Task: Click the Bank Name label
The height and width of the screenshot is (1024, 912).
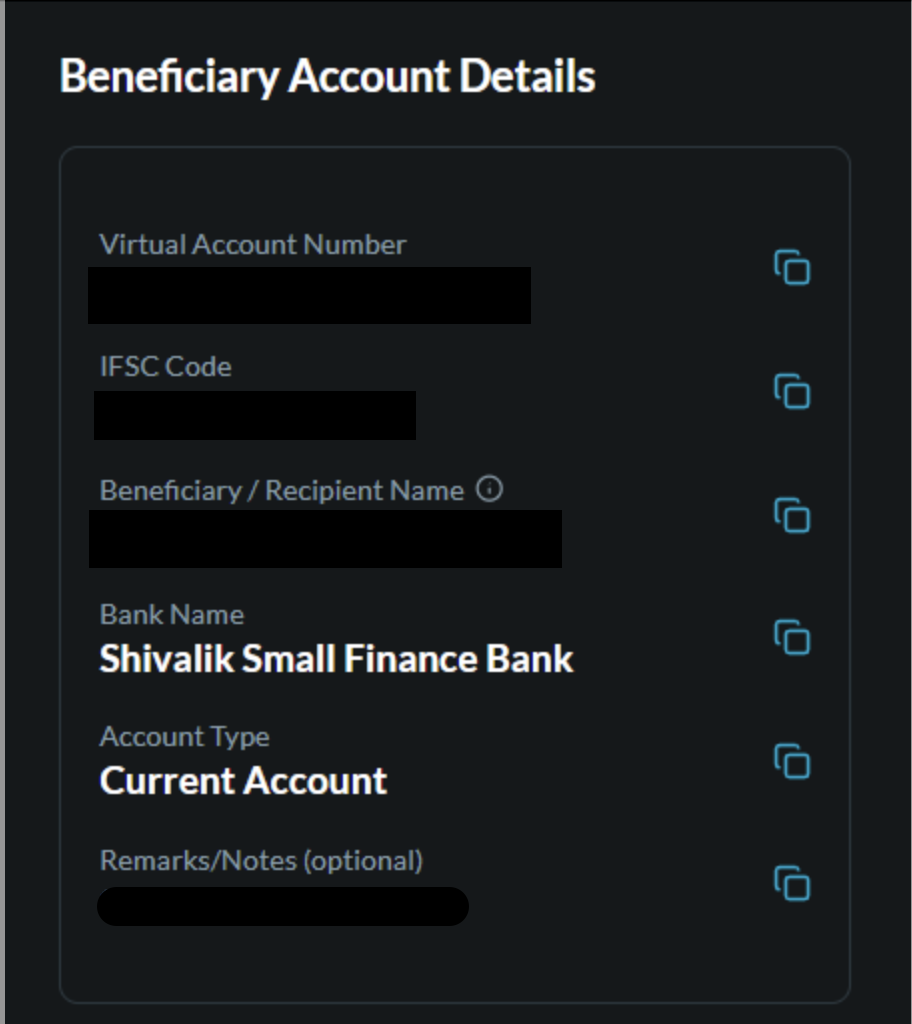Action: (x=171, y=614)
